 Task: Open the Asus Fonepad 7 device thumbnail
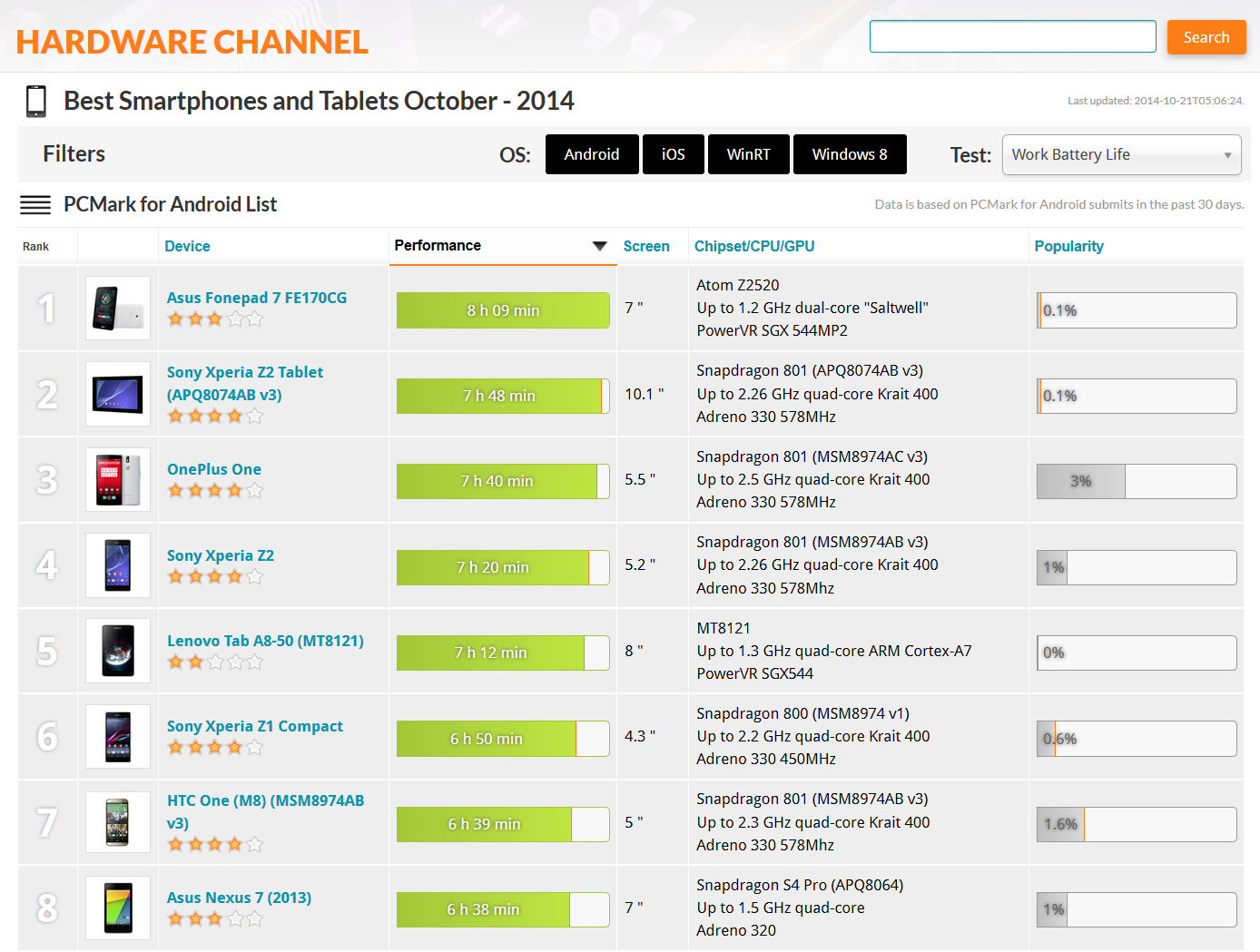118,309
